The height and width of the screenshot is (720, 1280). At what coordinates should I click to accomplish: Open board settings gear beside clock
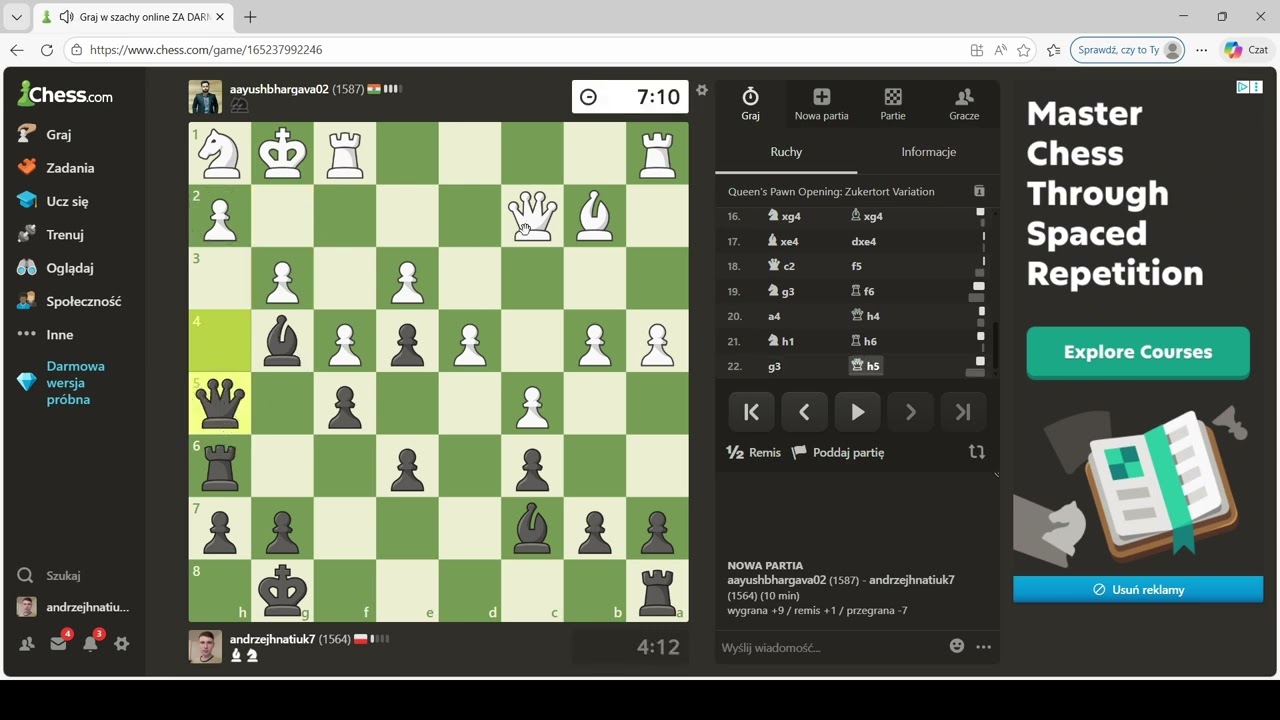pos(702,90)
